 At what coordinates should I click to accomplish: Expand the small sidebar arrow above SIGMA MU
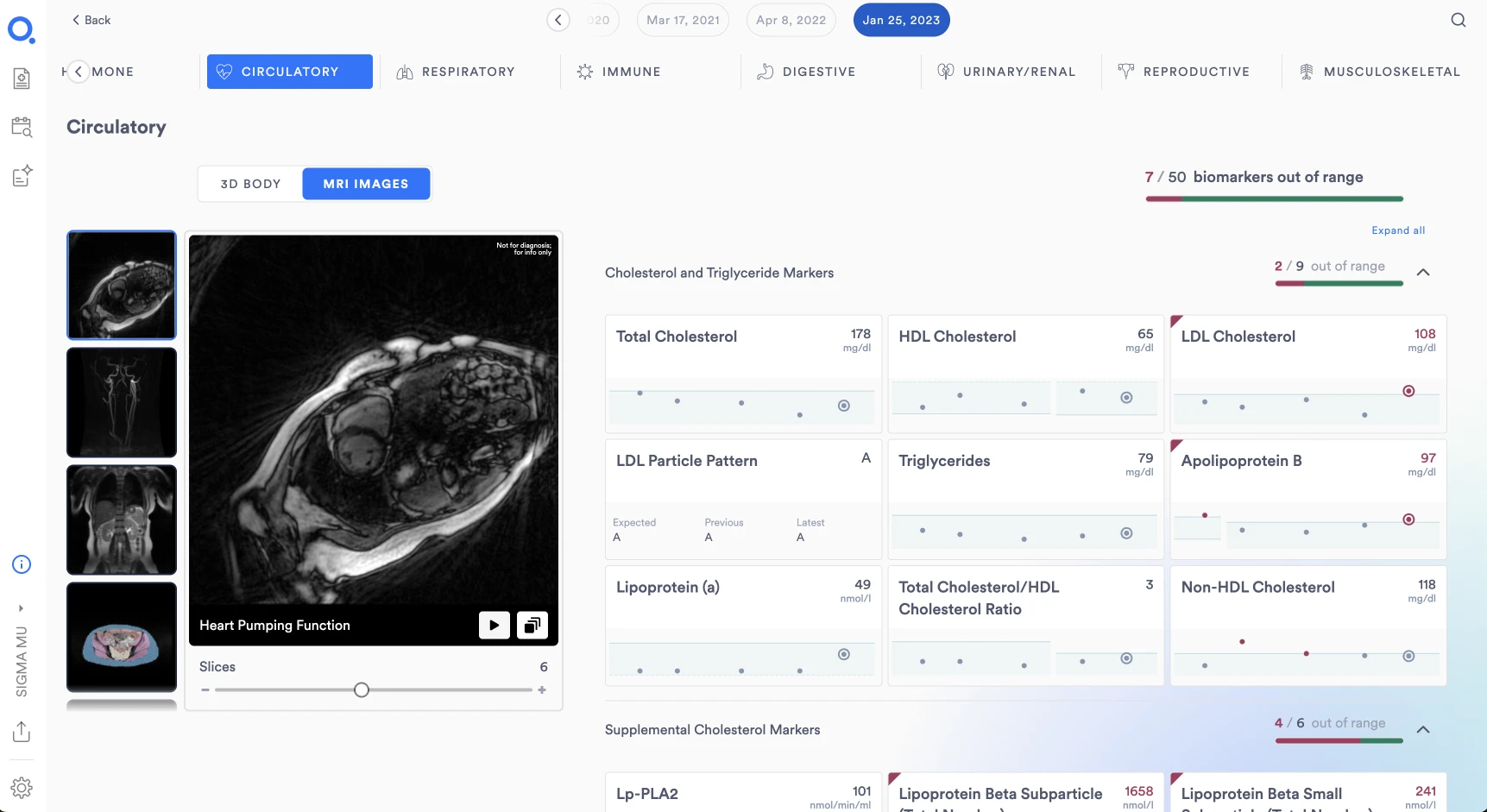point(22,607)
